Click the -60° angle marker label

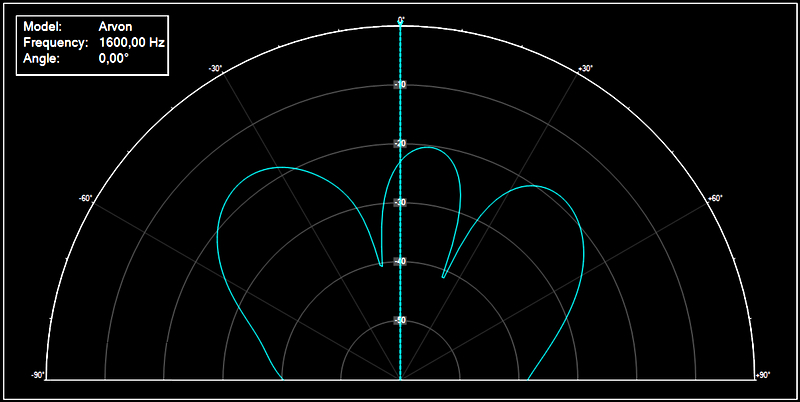pyautogui.click(x=85, y=198)
